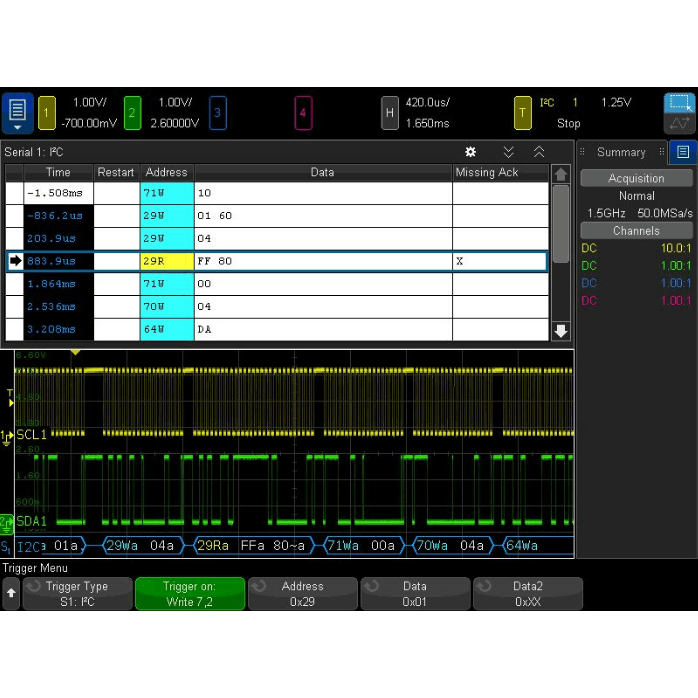Open Trigger Type softkey dropdown
Screen dimensions: 698x698
click(78, 594)
